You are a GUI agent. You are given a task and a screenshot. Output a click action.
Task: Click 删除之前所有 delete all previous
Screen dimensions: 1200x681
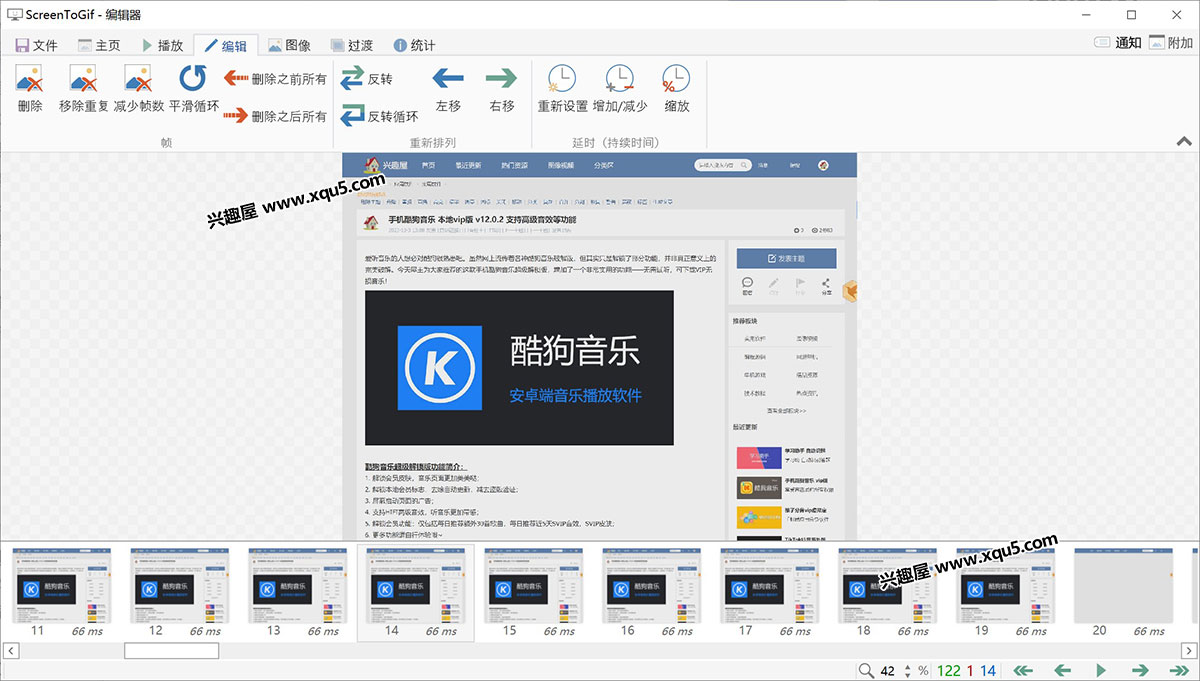275,79
